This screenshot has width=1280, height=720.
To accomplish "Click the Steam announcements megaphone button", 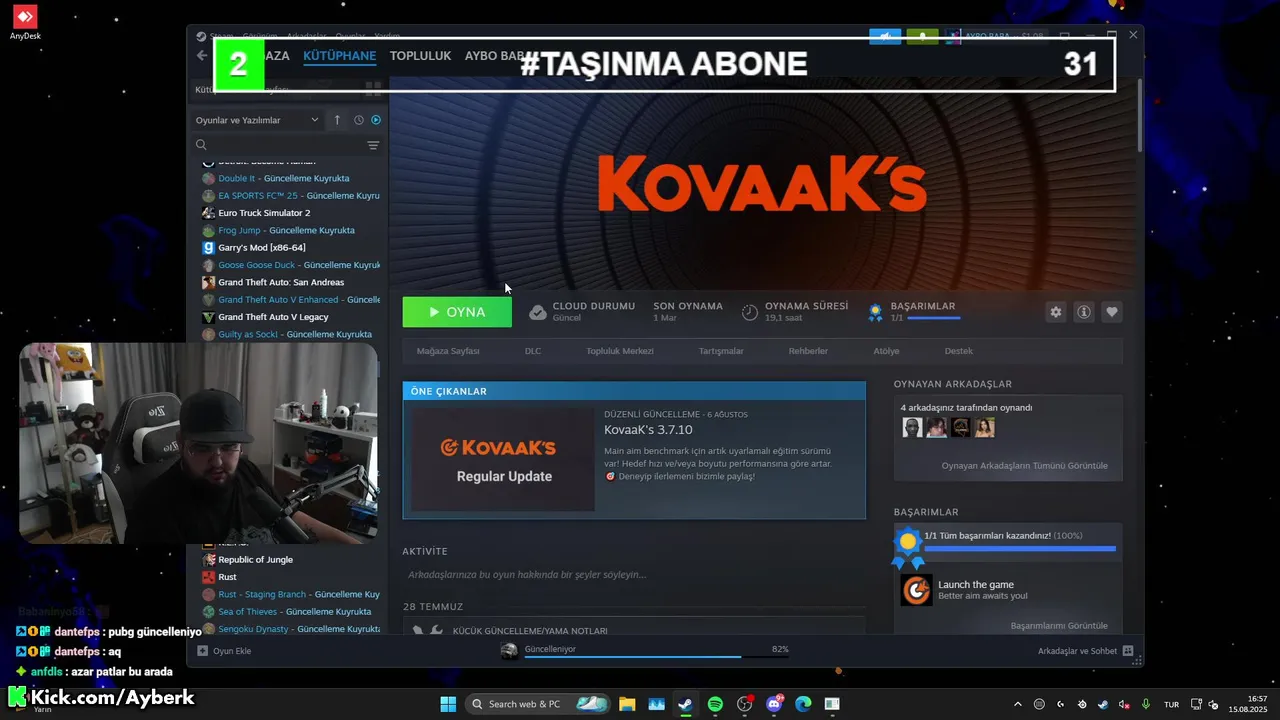I will click(x=885, y=37).
